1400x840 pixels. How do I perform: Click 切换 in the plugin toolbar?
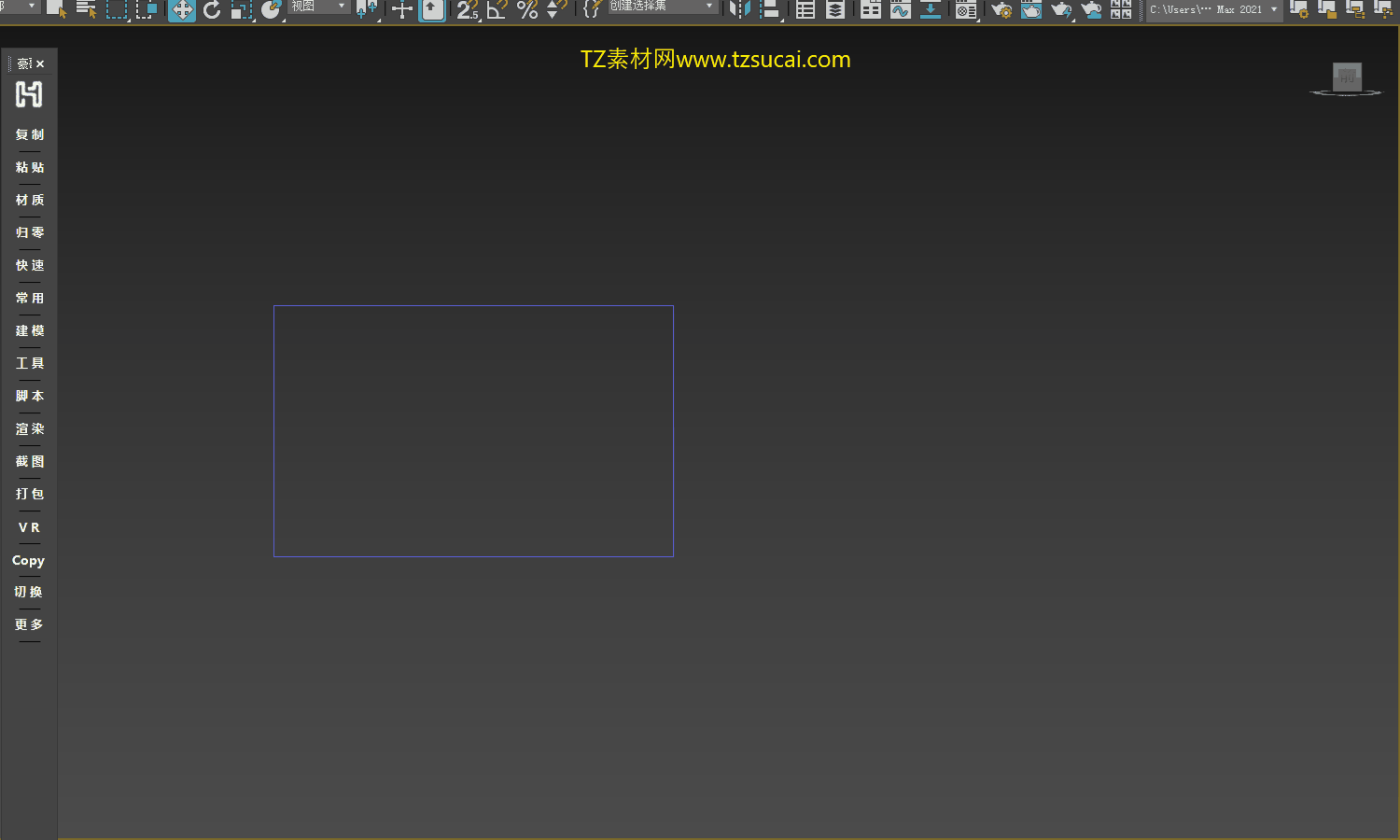29,592
